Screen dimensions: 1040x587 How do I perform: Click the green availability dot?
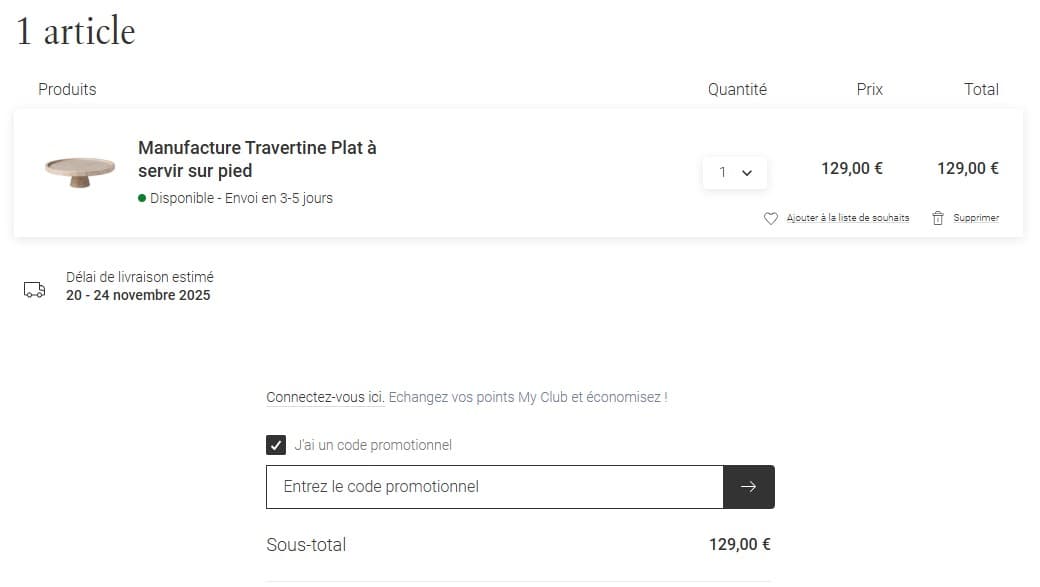point(142,198)
